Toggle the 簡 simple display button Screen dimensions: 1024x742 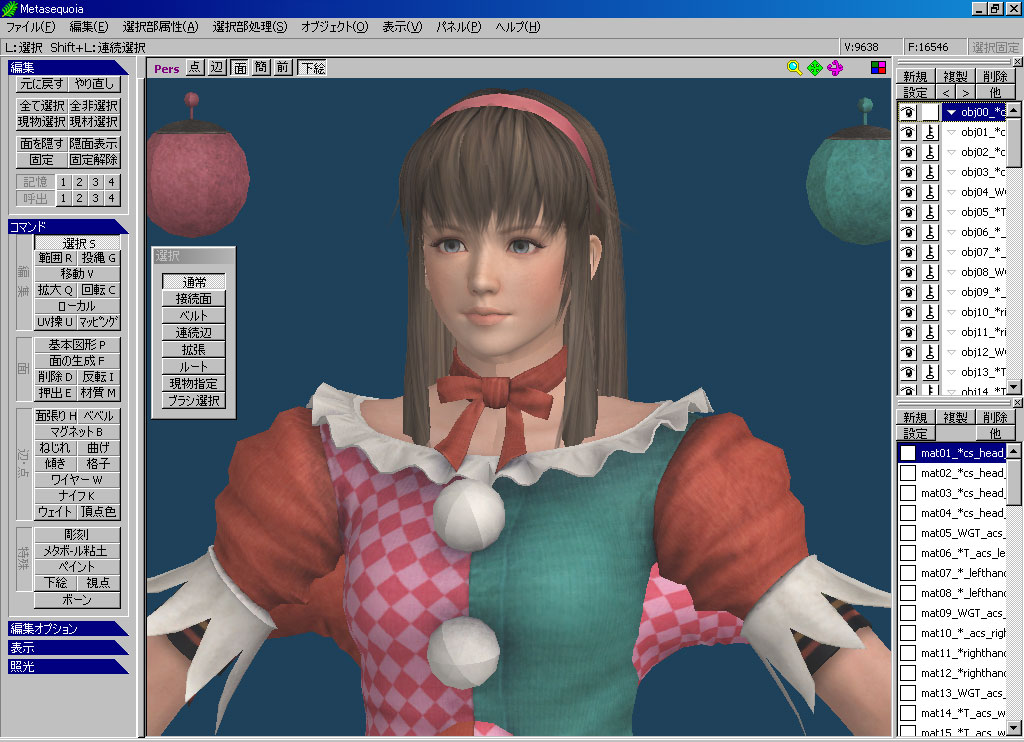tap(261, 67)
